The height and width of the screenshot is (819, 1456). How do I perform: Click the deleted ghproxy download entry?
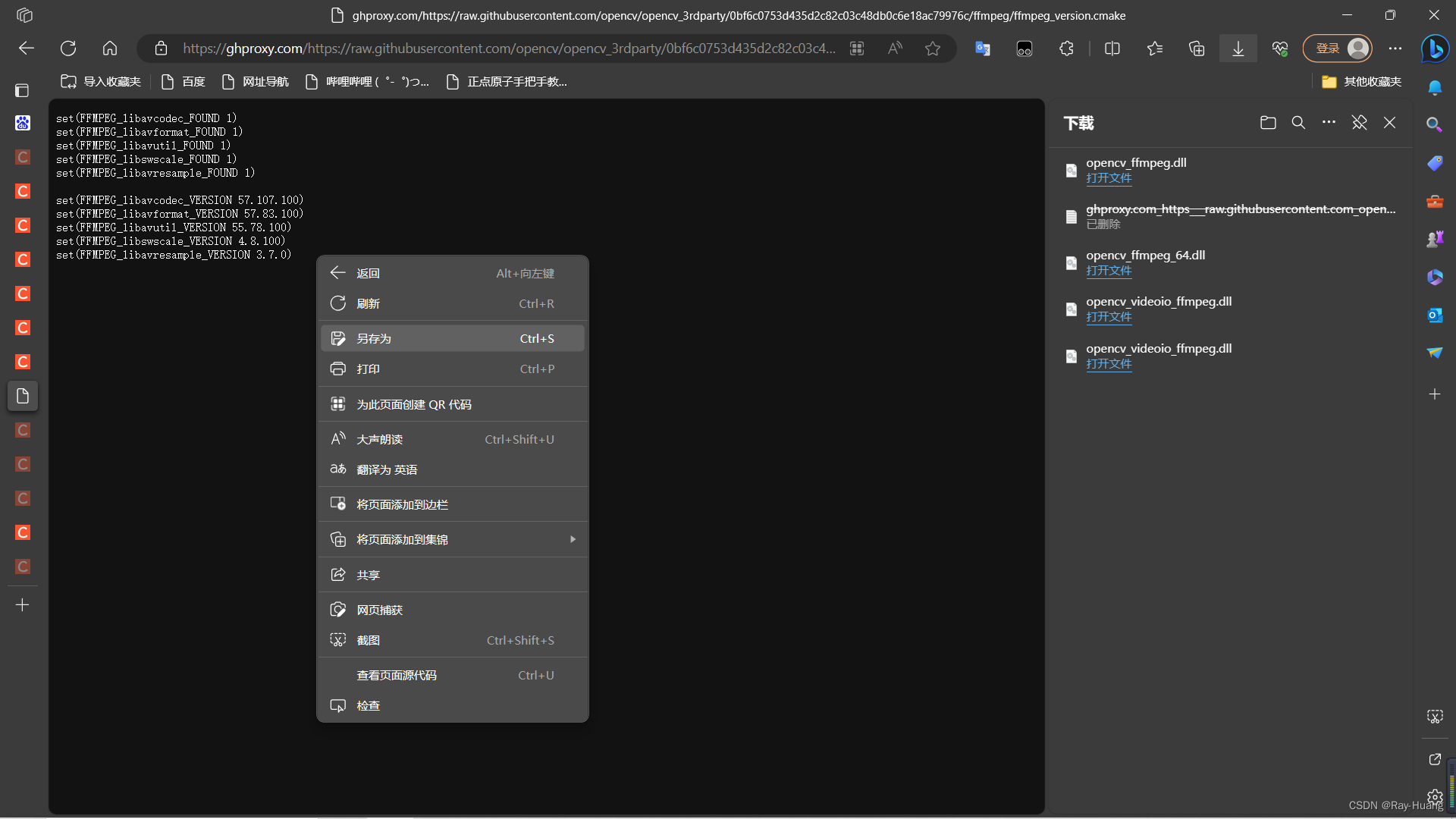pyautogui.click(x=1232, y=216)
